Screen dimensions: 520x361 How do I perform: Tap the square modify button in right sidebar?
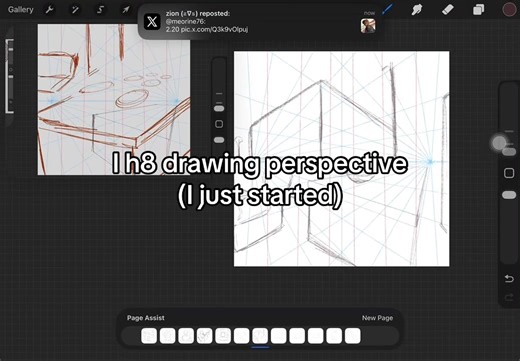[509, 173]
